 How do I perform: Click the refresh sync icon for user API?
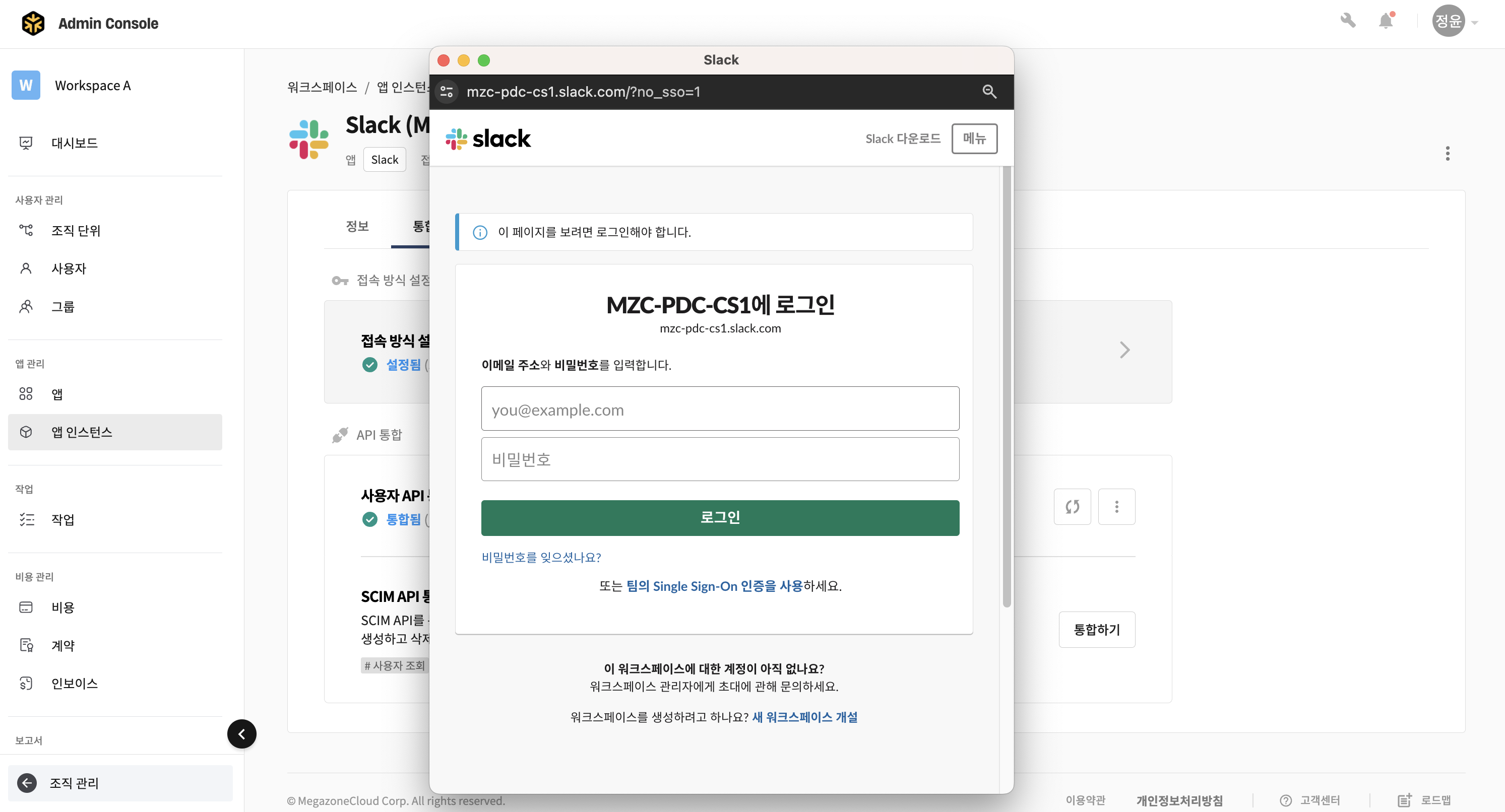(1072, 507)
